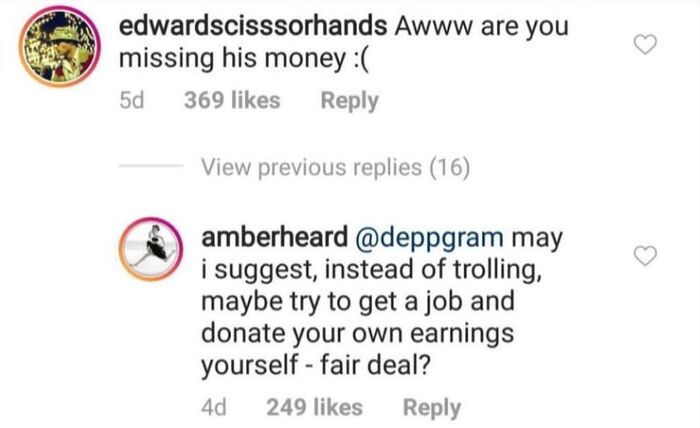Viewport: 700px width, 428px height.
Task: Reply to the edwardscisssorhands comment
Action: [350, 101]
